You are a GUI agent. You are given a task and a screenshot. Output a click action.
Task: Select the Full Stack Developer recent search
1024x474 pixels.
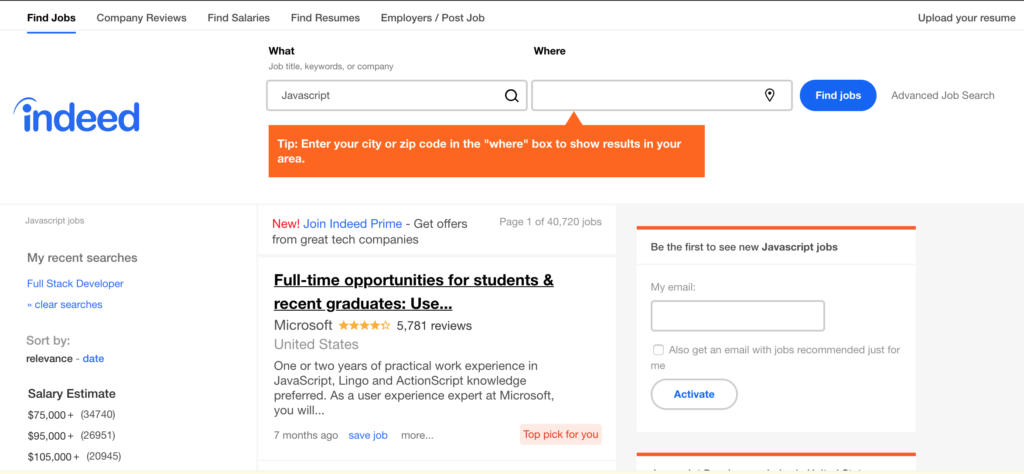pos(75,283)
